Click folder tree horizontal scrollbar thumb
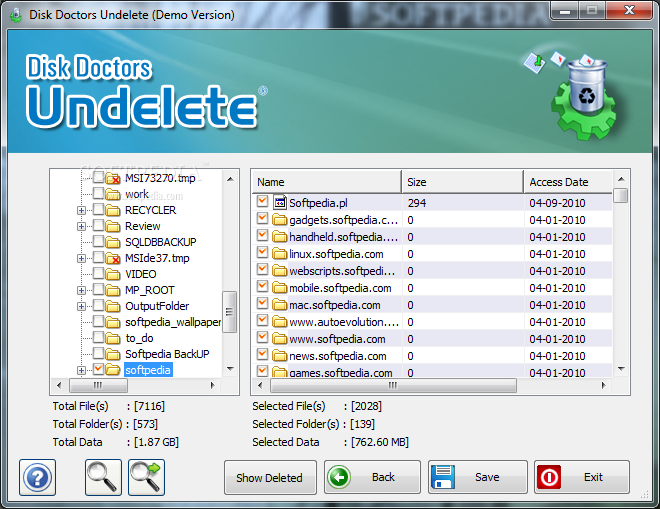The image size is (660, 509). click(x=98, y=385)
